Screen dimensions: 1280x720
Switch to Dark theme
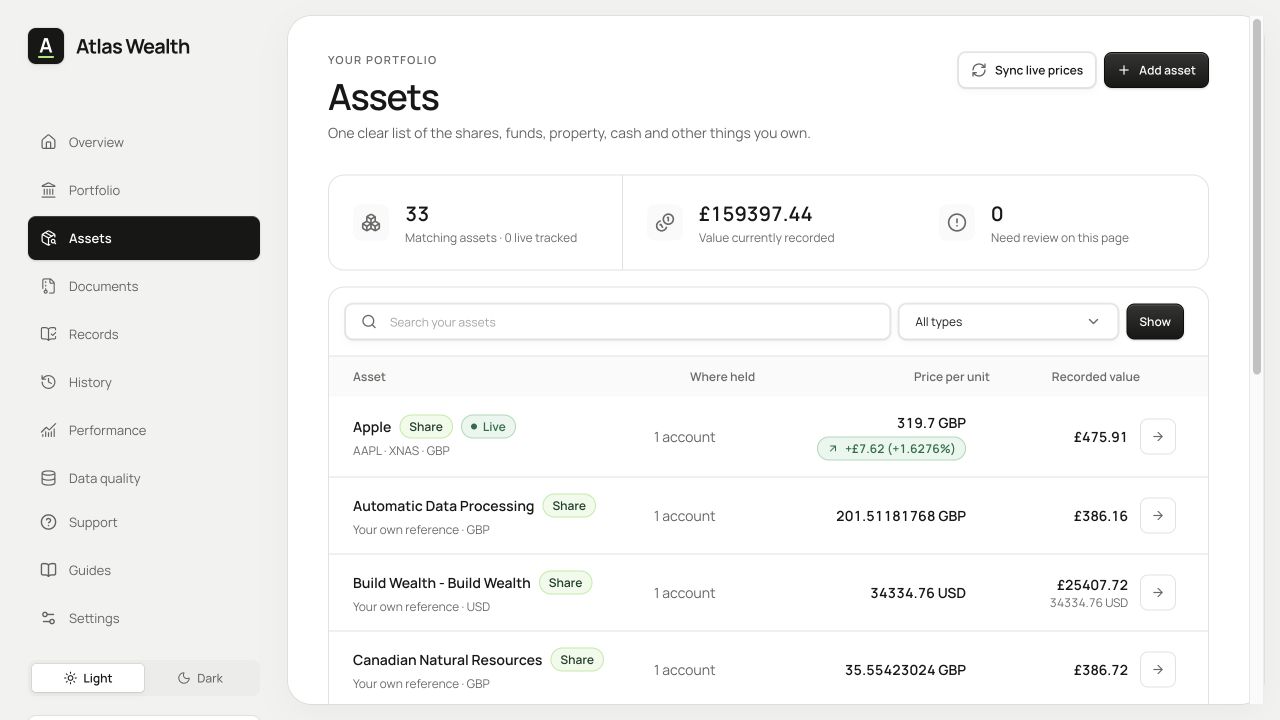pos(200,678)
